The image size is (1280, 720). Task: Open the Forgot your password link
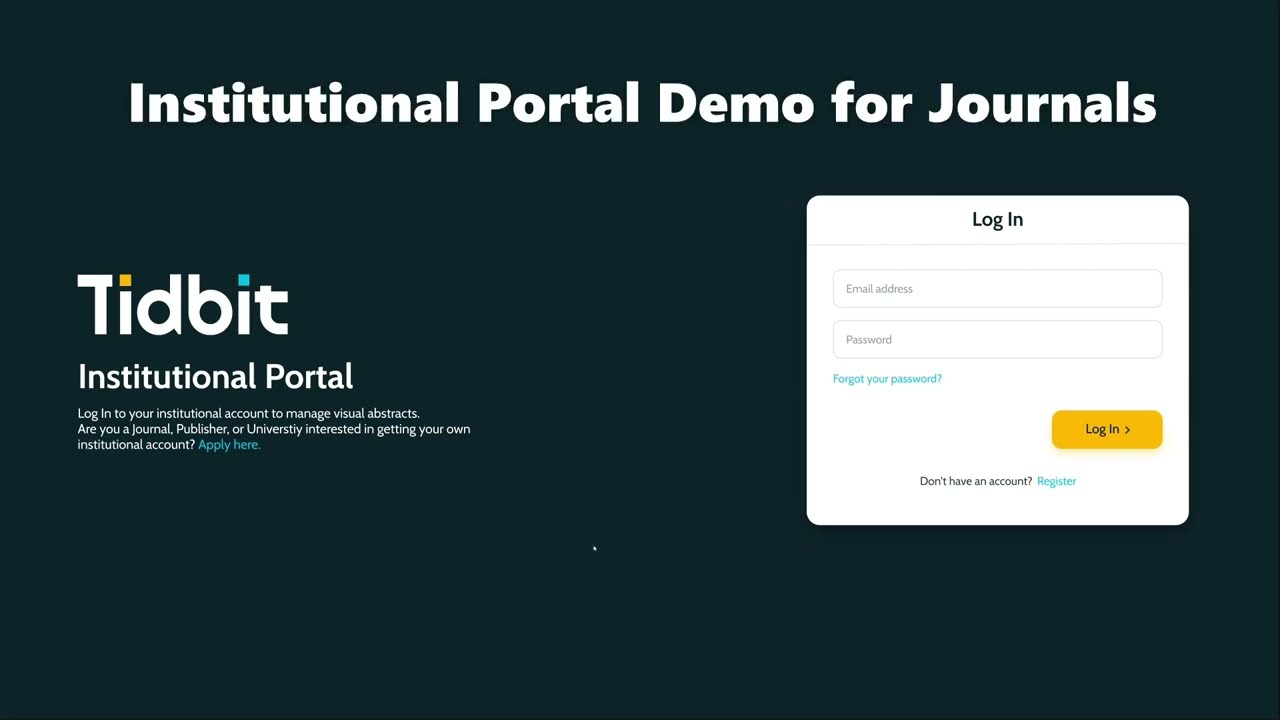887,379
